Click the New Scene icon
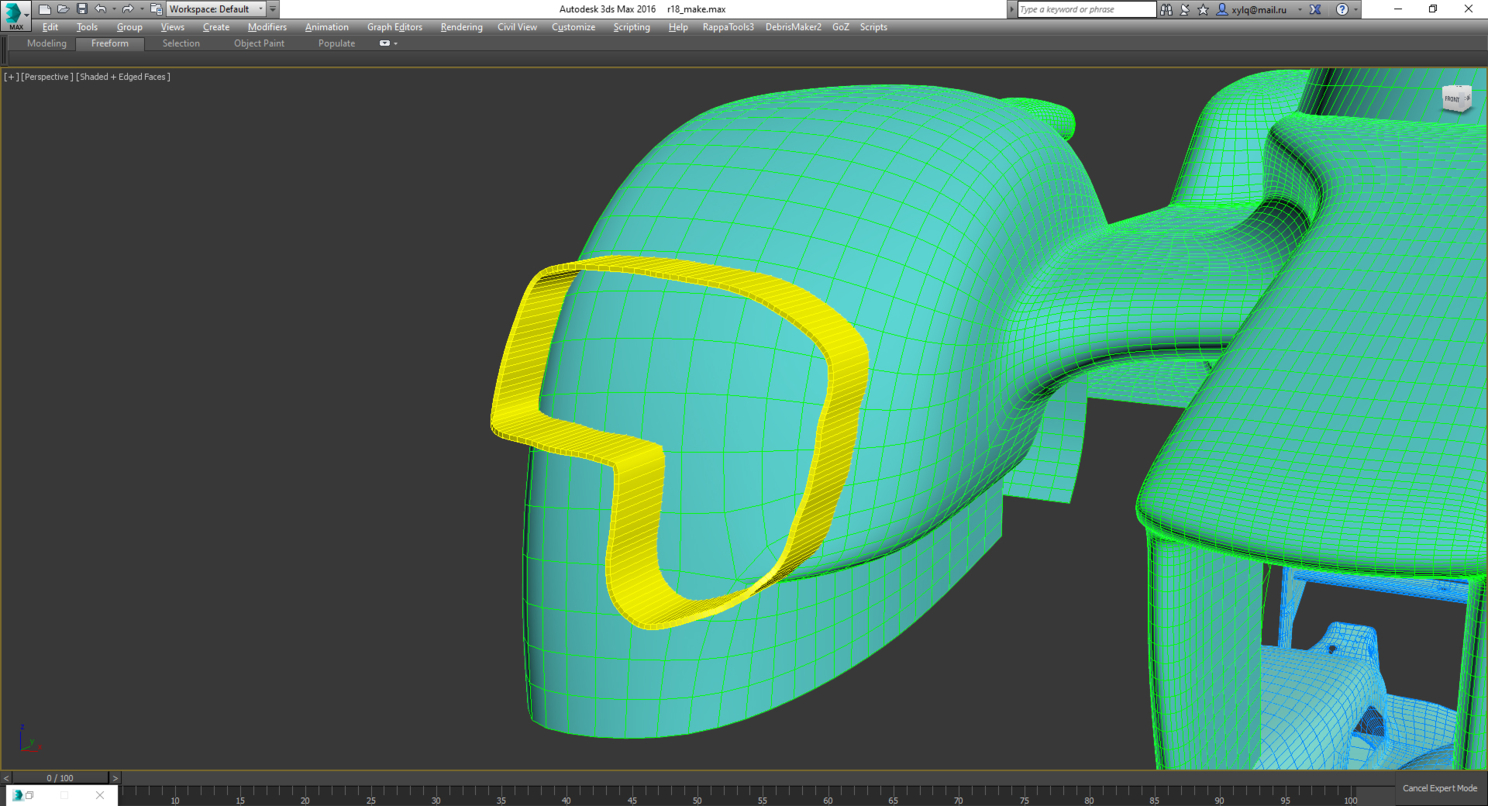The image size is (1488, 806). click(x=45, y=9)
